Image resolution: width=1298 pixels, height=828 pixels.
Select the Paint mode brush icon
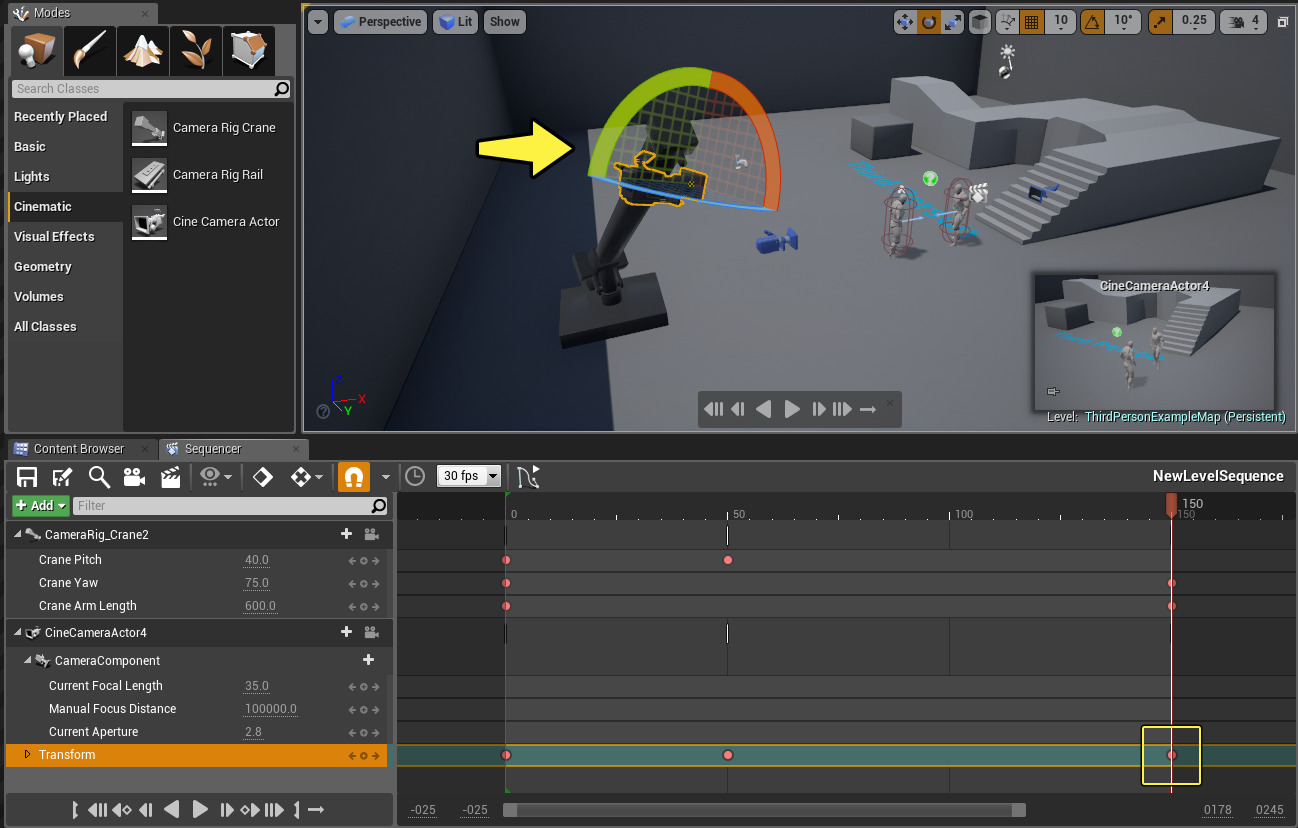tap(90, 50)
